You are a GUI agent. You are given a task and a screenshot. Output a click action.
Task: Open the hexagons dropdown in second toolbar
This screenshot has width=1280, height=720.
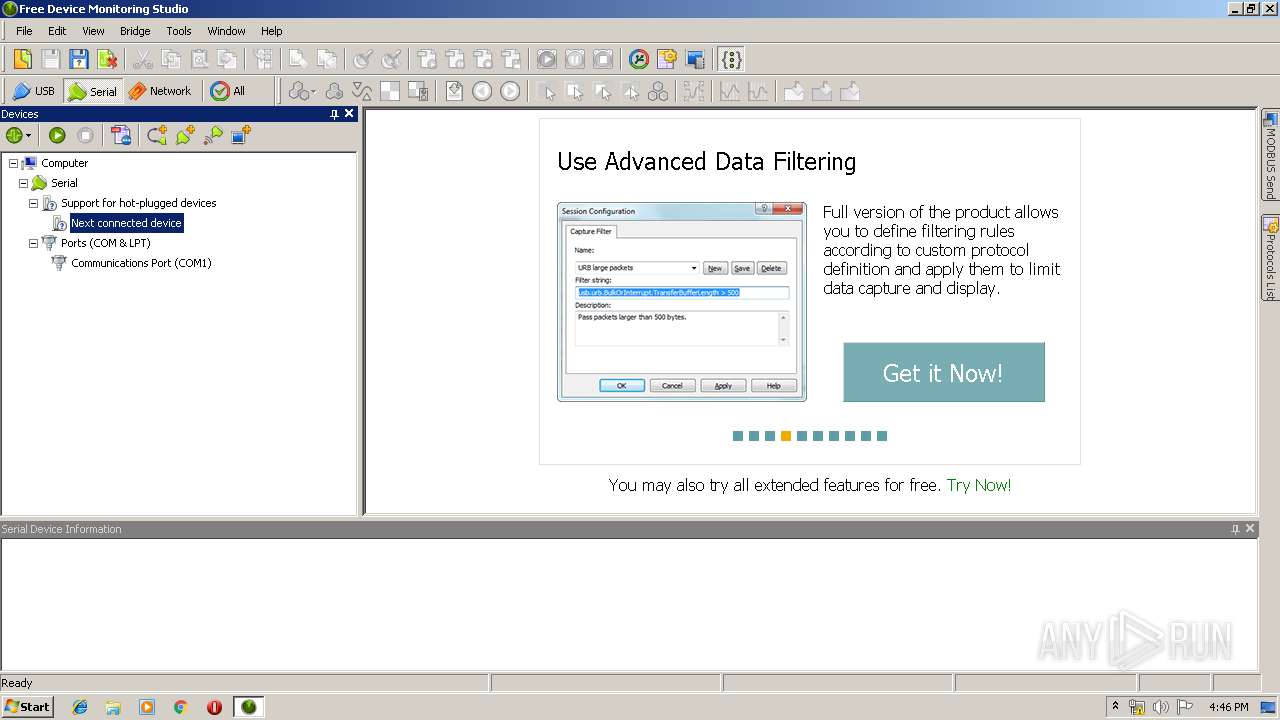[302, 91]
